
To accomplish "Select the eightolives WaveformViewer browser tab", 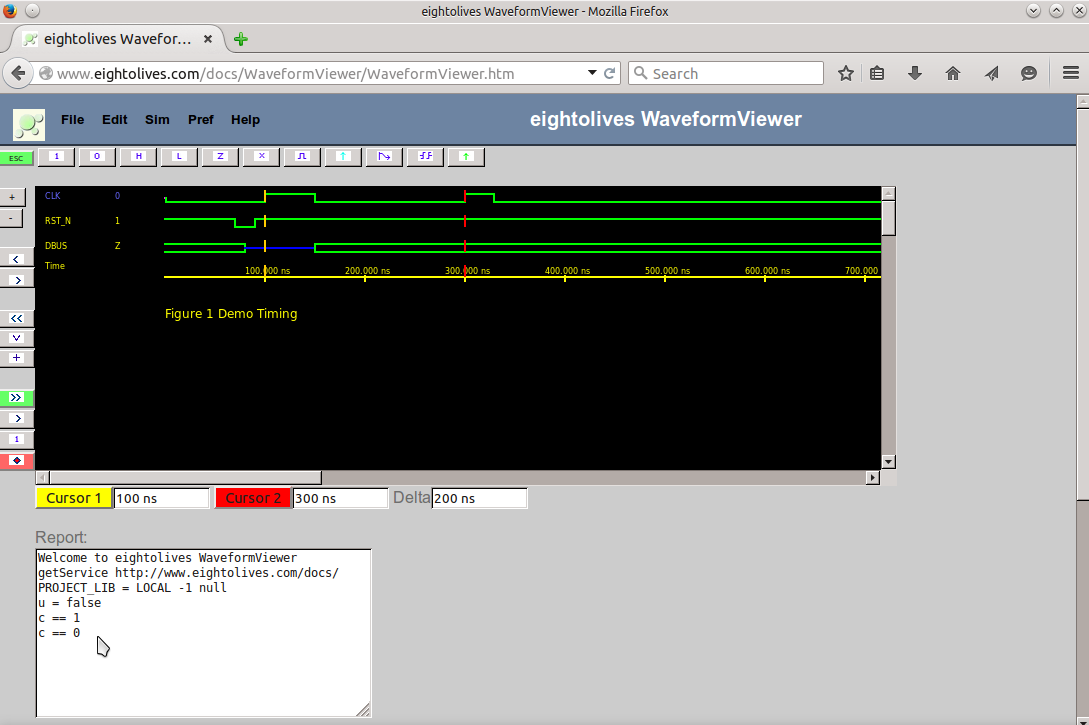I will [117, 39].
